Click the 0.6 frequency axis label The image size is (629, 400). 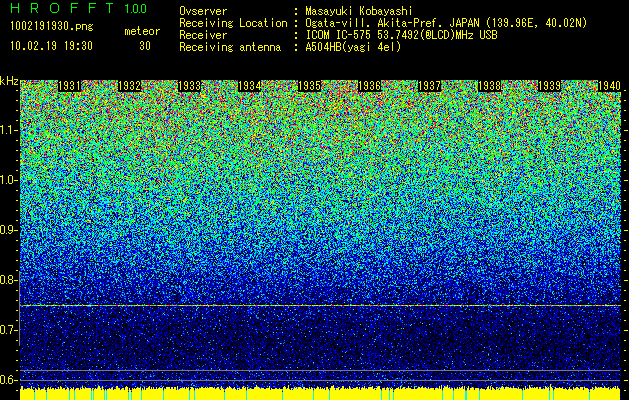(x=8, y=380)
